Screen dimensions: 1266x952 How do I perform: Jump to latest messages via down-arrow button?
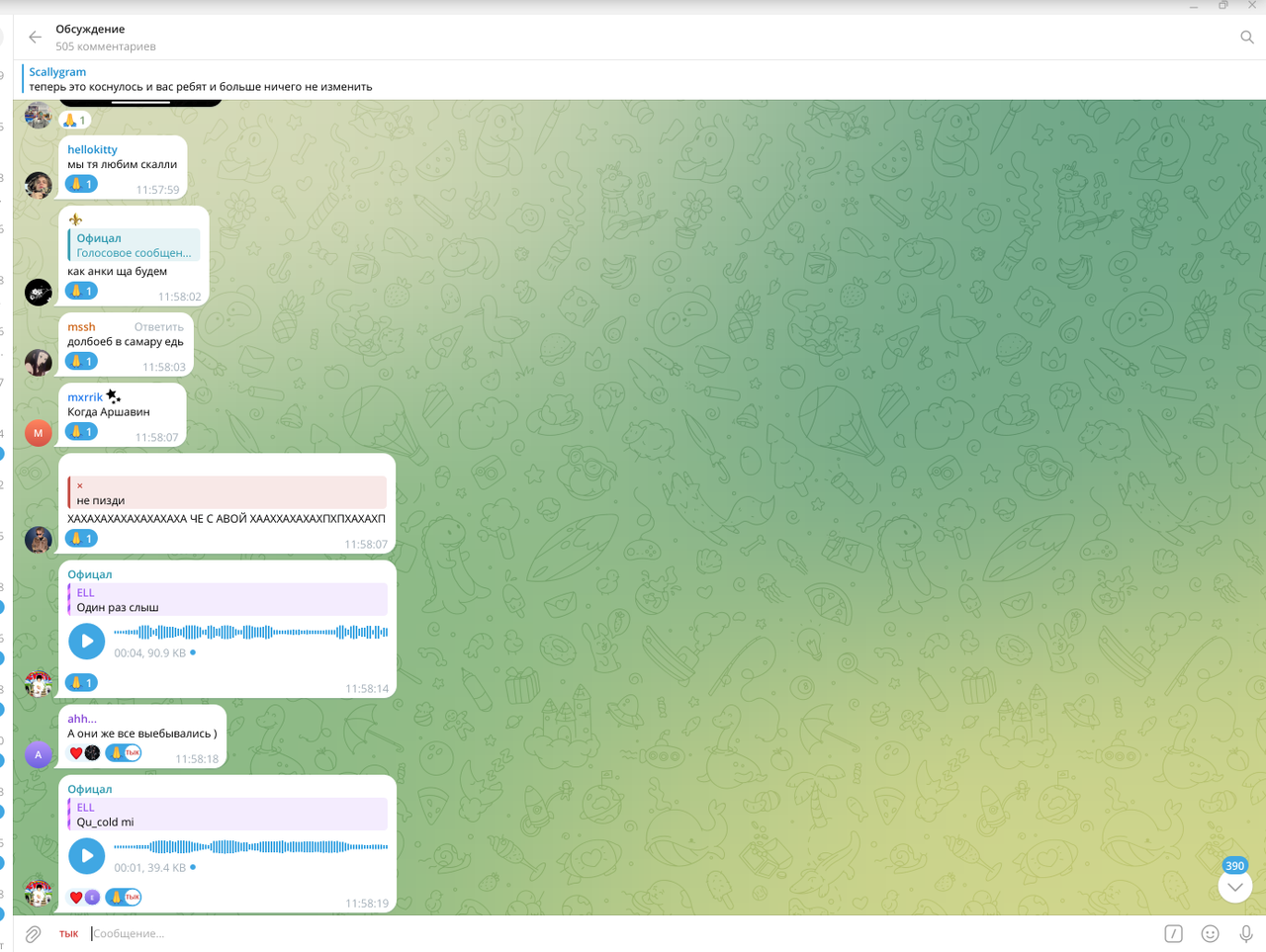1234,887
